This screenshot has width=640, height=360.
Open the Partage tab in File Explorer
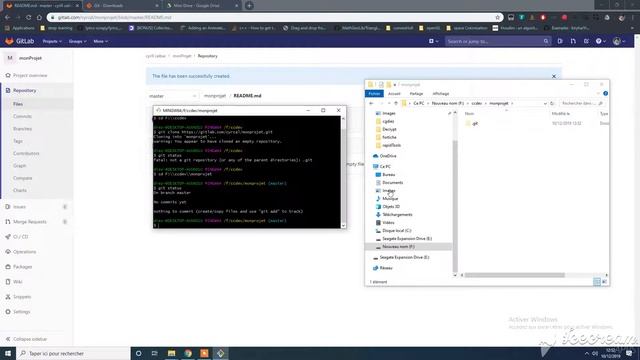tap(416, 94)
